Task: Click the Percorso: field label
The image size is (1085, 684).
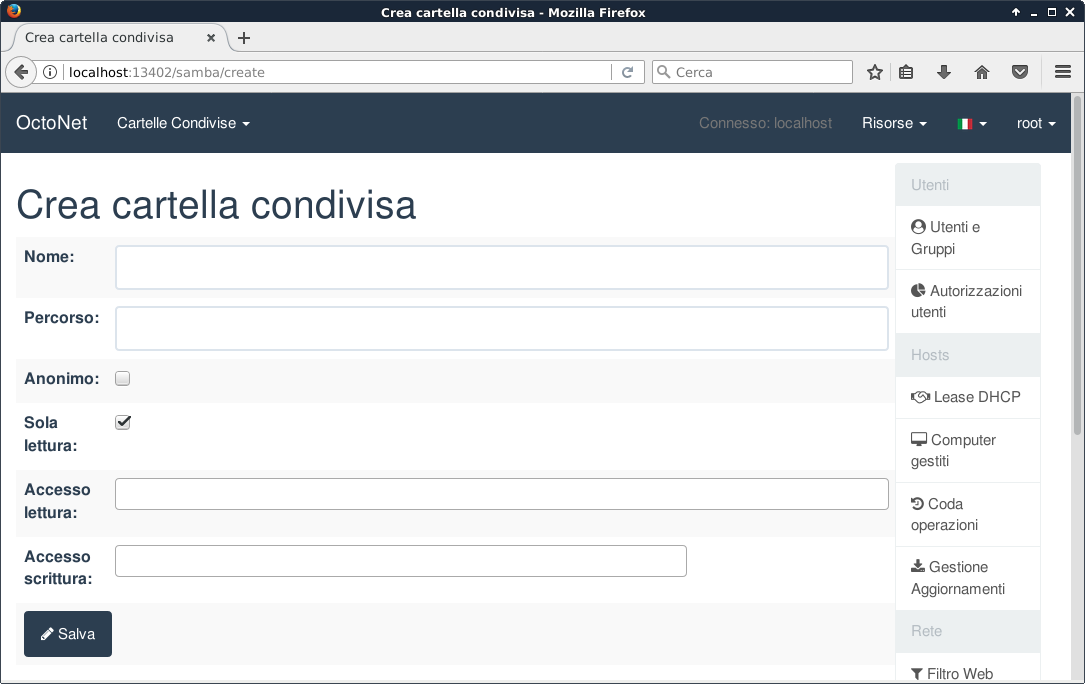Action: (x=62, y=318)
